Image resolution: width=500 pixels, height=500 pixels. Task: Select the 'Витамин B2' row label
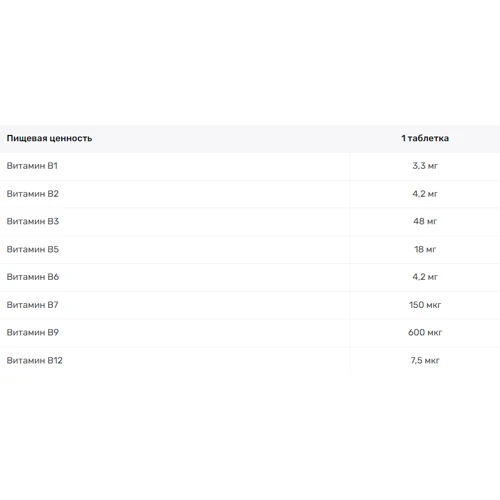coord(33,194)
